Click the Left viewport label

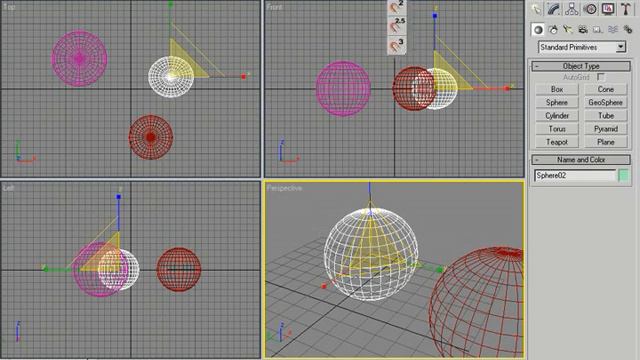click(x=8, y=188)
